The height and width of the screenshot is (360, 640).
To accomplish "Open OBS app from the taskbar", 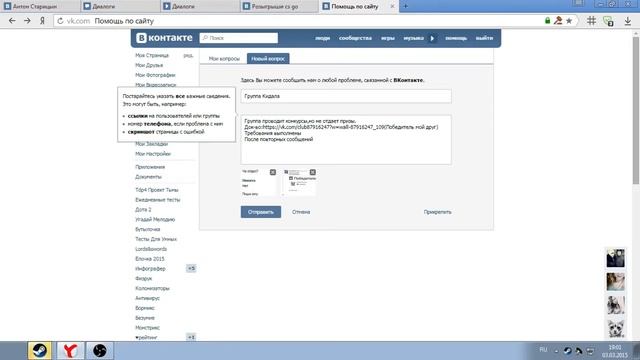I will (100, 351).
